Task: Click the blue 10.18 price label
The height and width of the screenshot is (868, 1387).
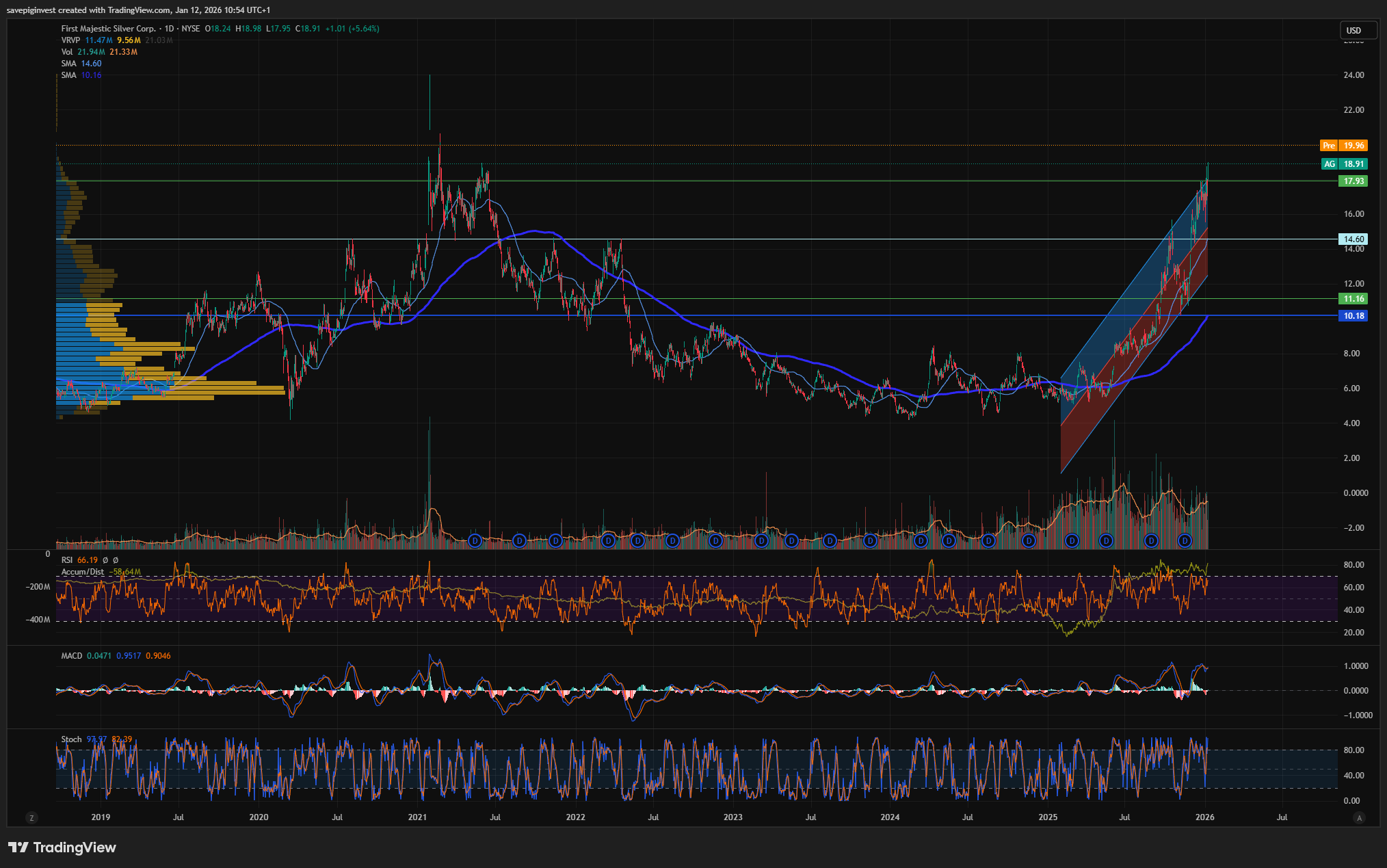Action: [1353, 316]
